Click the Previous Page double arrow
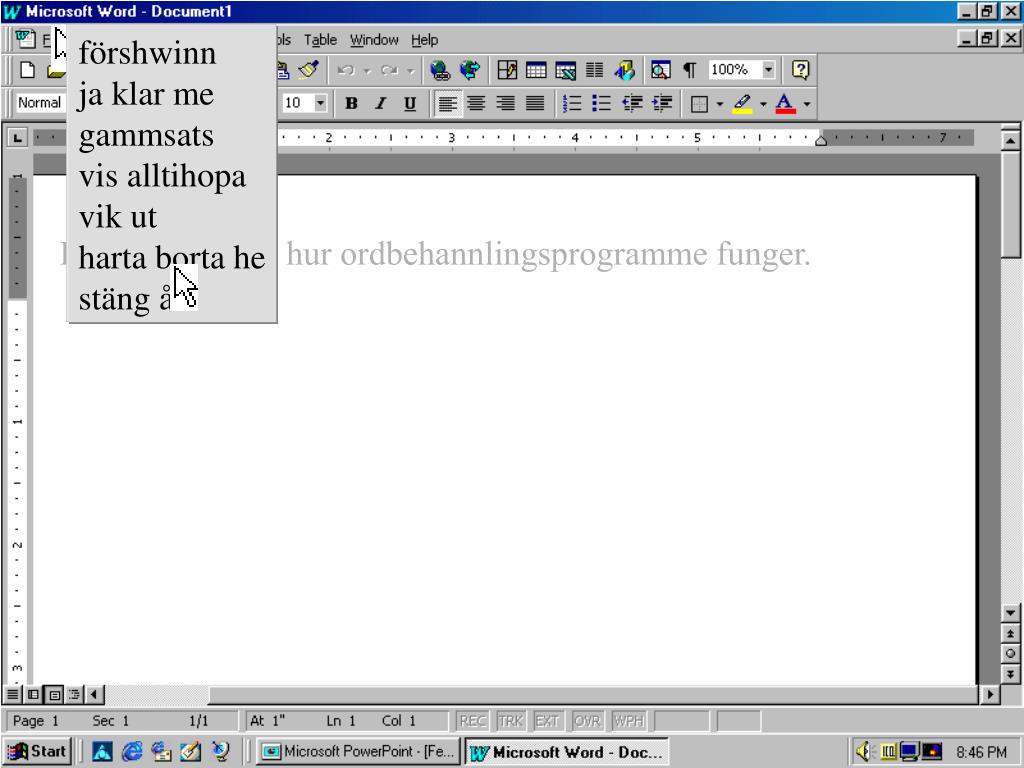Viewport: 1024px width, 768px height. tap(1010, 633)
